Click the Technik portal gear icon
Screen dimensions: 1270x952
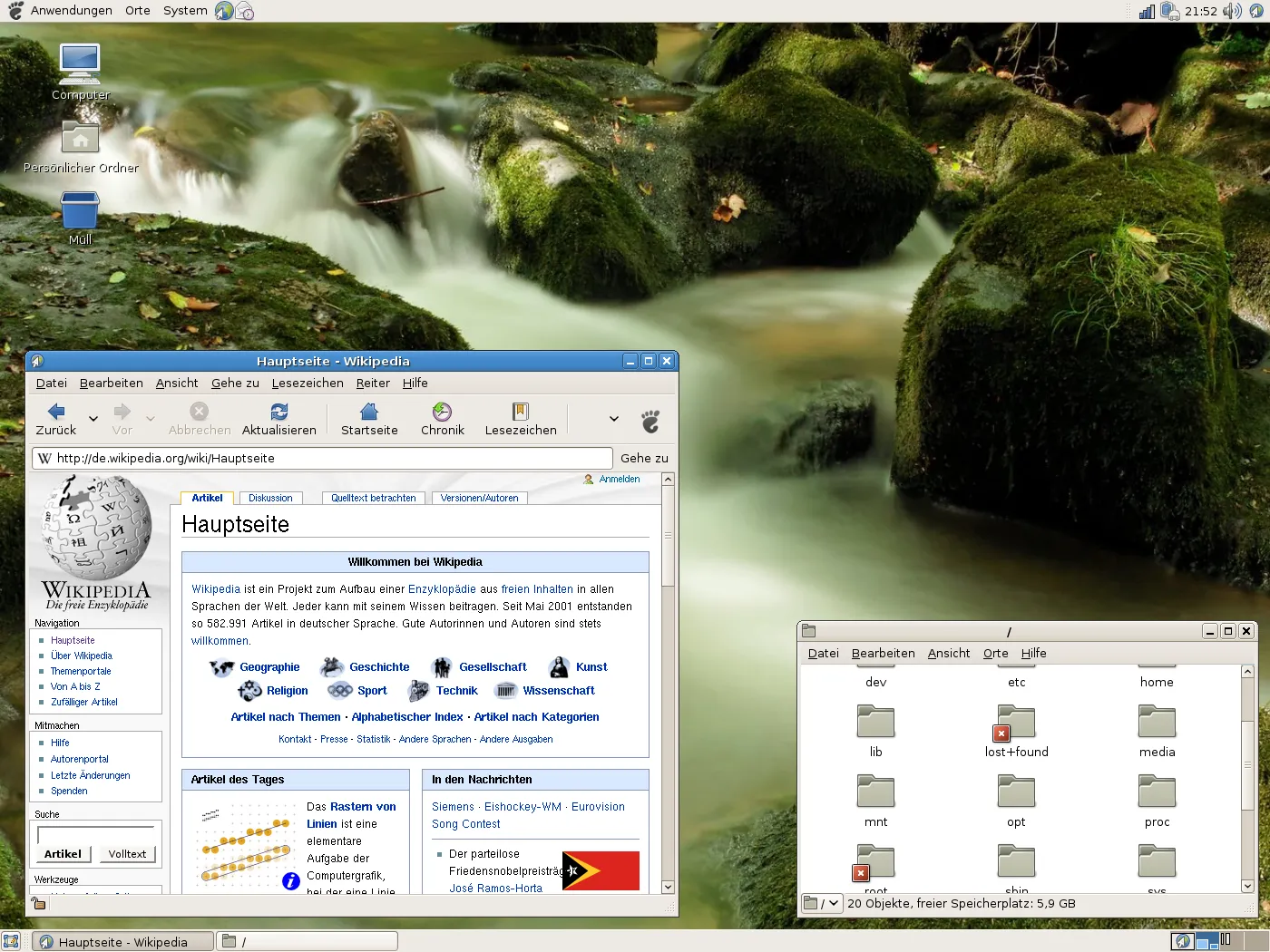tap(418, 690)
